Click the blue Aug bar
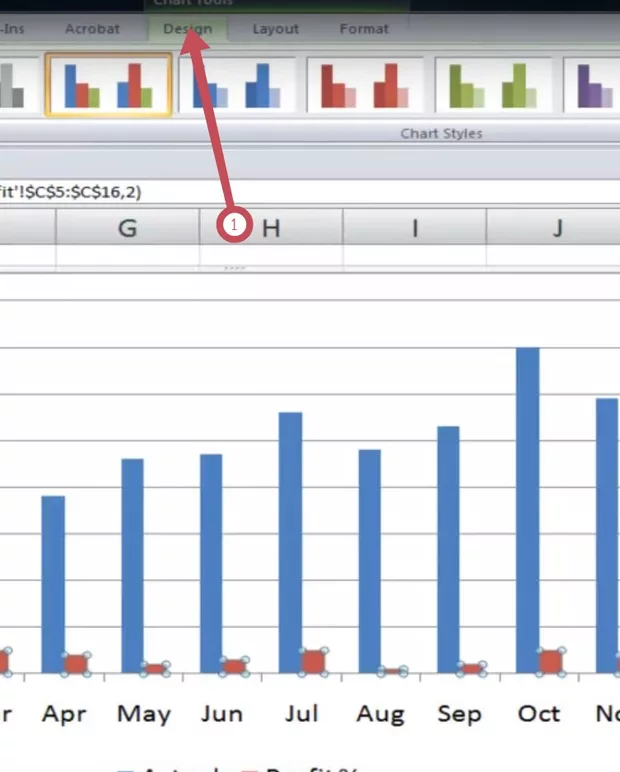Viewport: 620px width, 772px height. pos(369,561)
